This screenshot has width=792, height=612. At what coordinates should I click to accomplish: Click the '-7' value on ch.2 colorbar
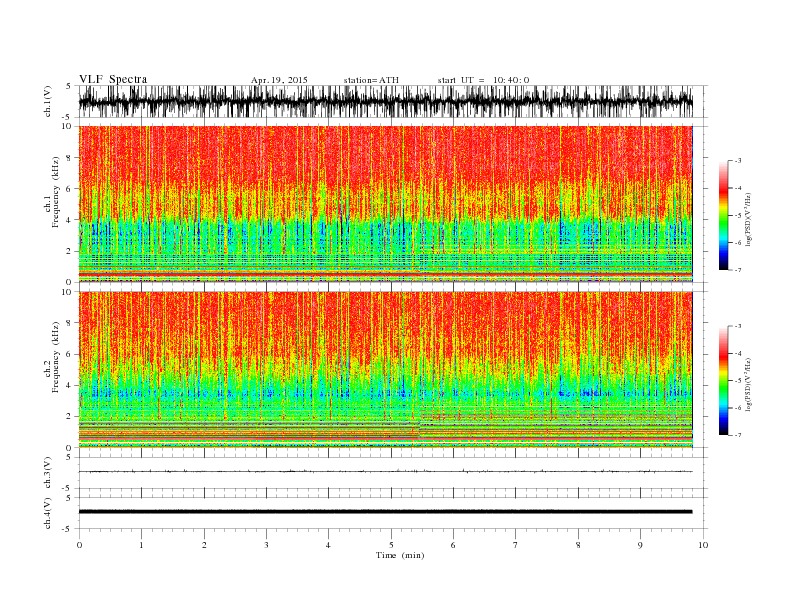click(738, 435)
